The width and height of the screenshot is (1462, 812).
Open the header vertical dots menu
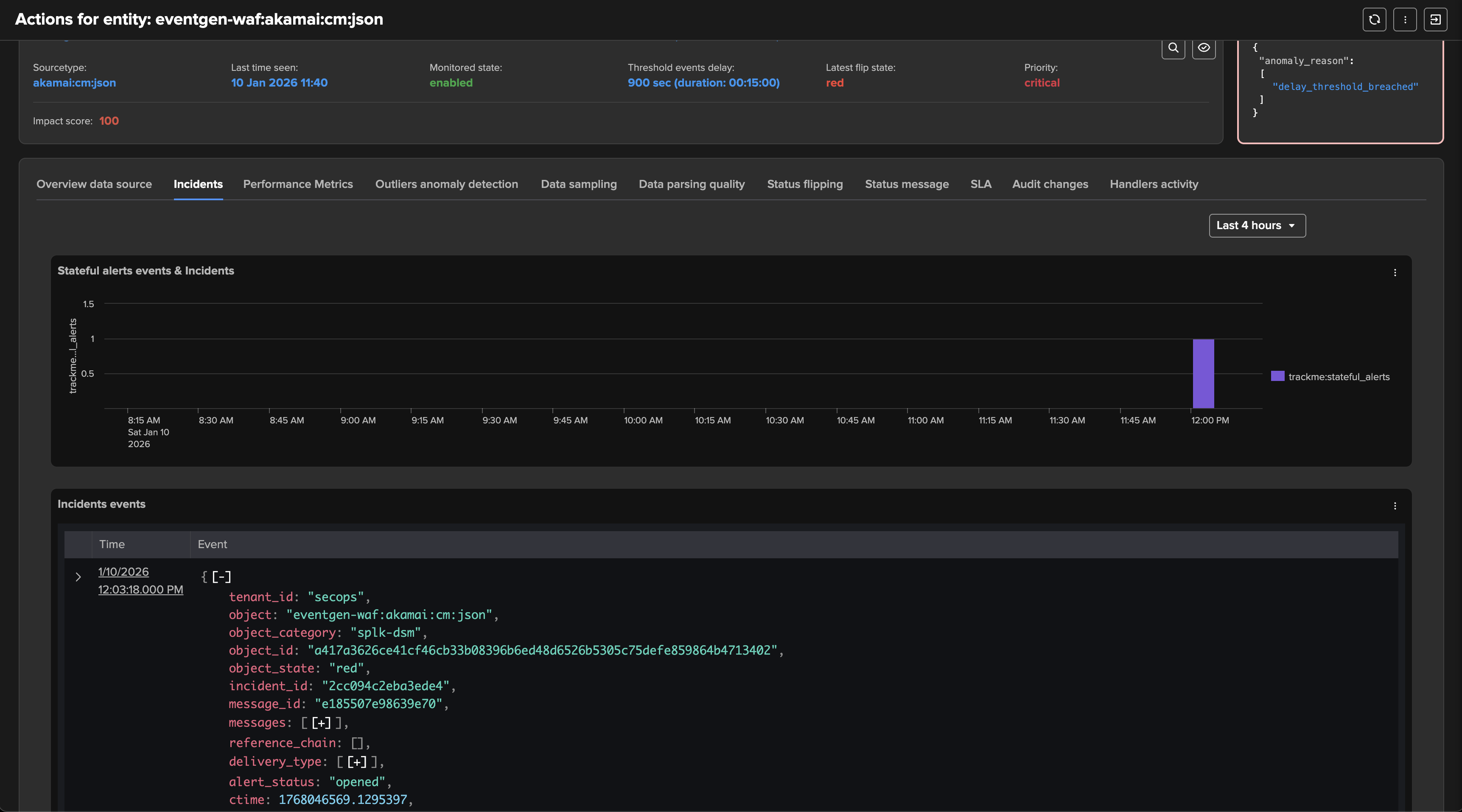[x=1405, y=20]
